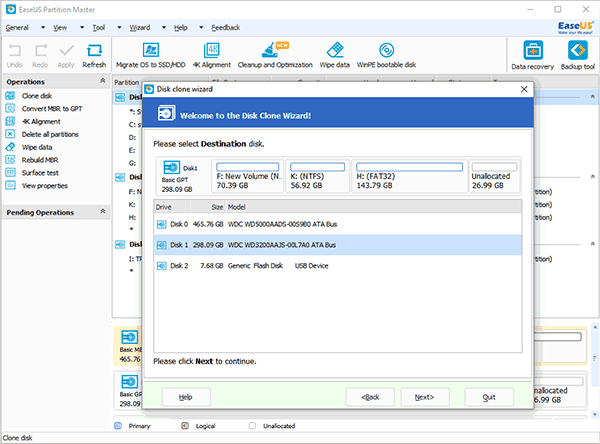Expand the Tool menu dropdown arrow

click(119, 28)
